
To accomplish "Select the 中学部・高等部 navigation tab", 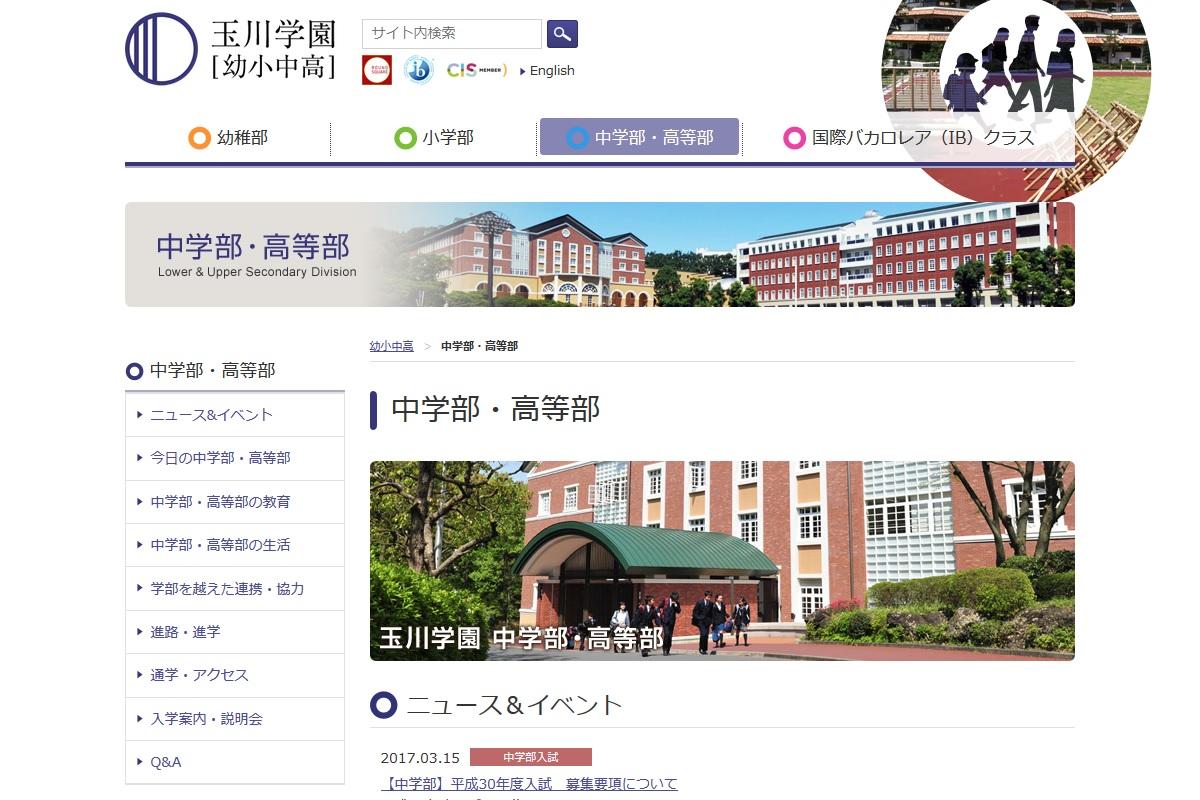I will [639, 137].
